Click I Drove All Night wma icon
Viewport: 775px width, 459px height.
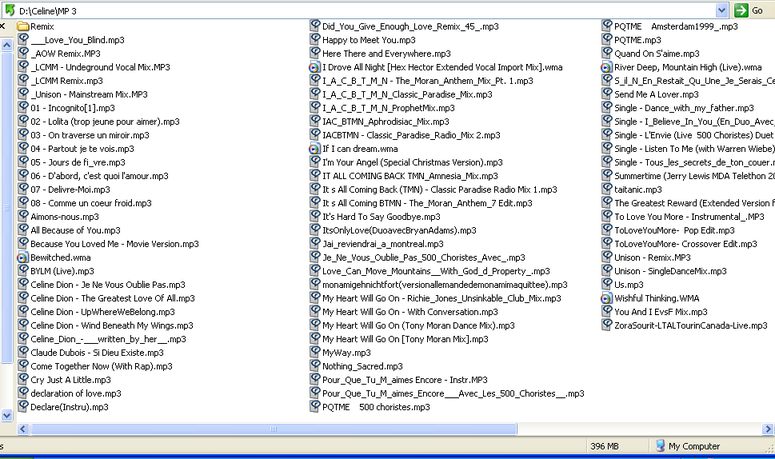point(315,67)
